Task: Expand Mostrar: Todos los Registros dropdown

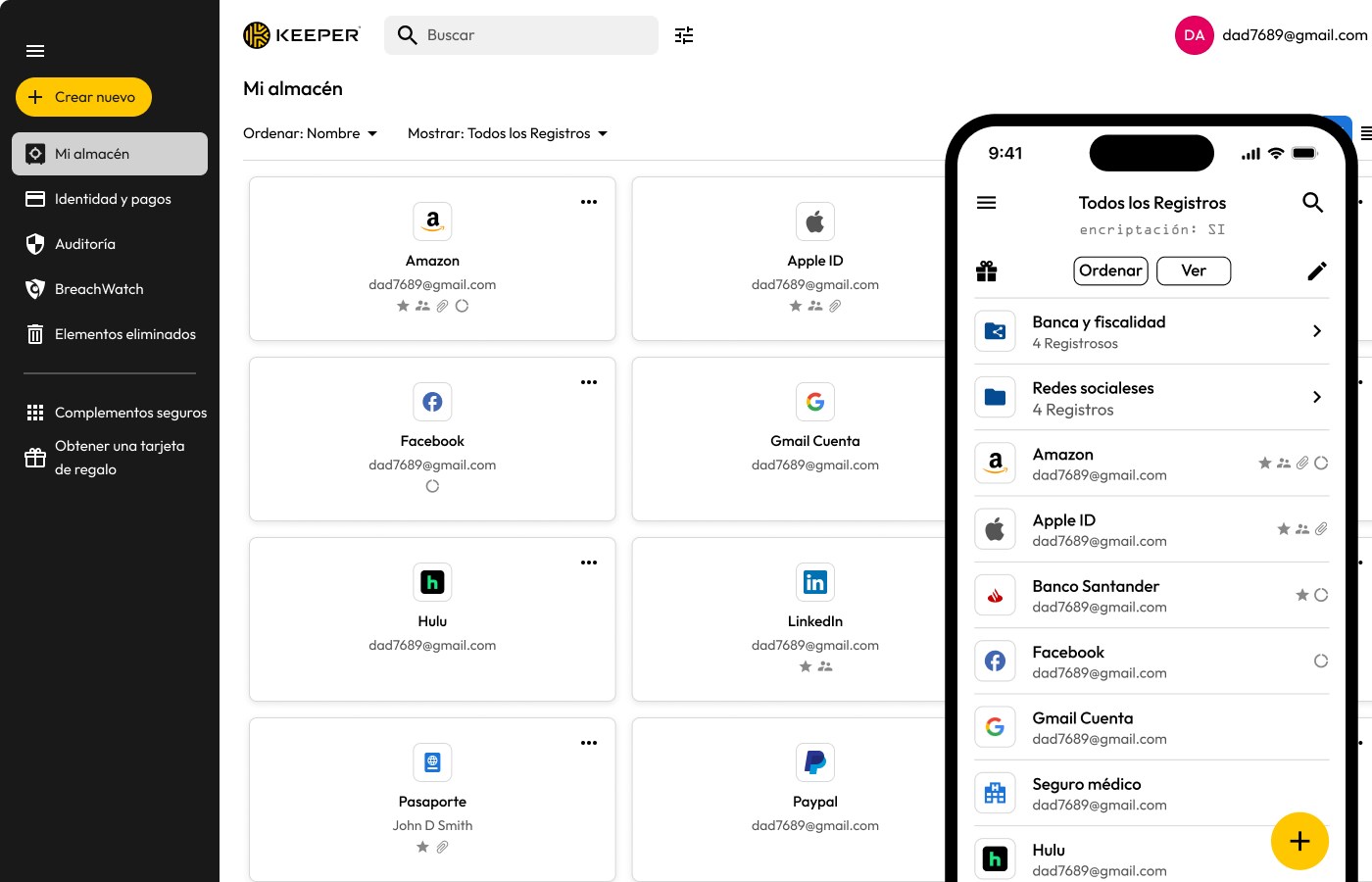Action: pyautogui.click(x=508, y=133)
